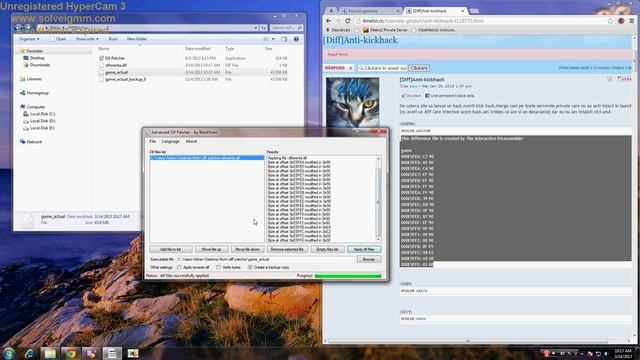Sort by Date modified column header

click(x=198, y=49)
